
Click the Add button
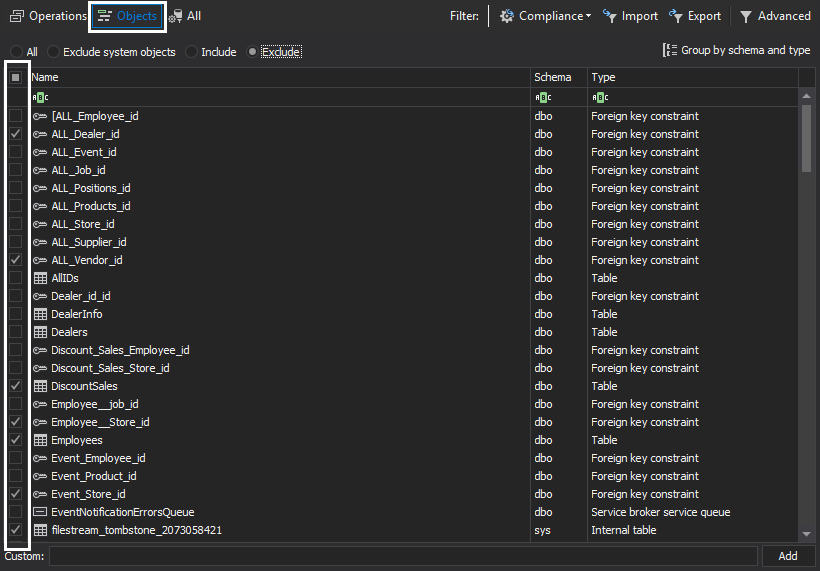point(788,556)
